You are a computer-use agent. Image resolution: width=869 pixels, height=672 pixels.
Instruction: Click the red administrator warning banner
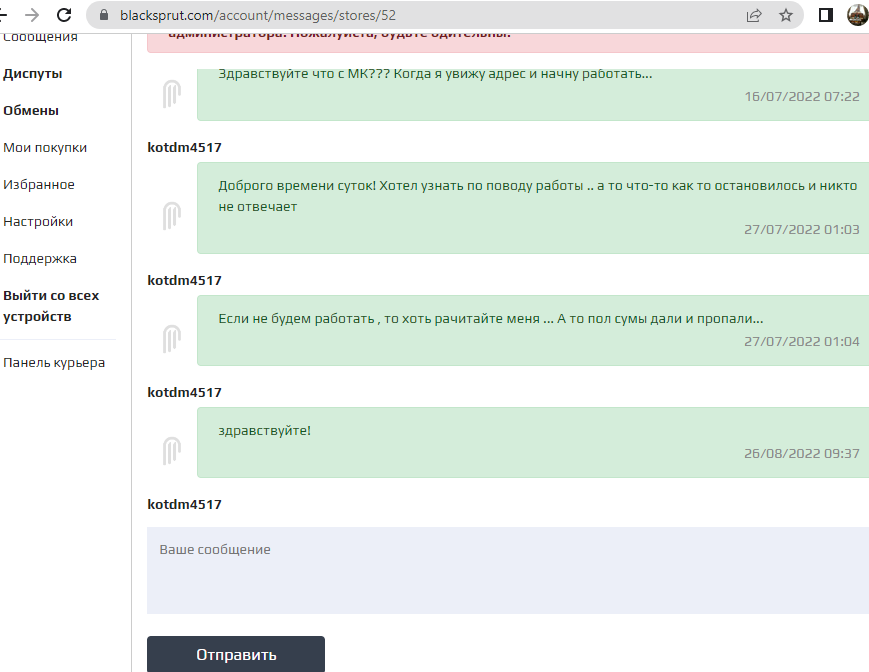pyautogui.click(x=508, y=43)
